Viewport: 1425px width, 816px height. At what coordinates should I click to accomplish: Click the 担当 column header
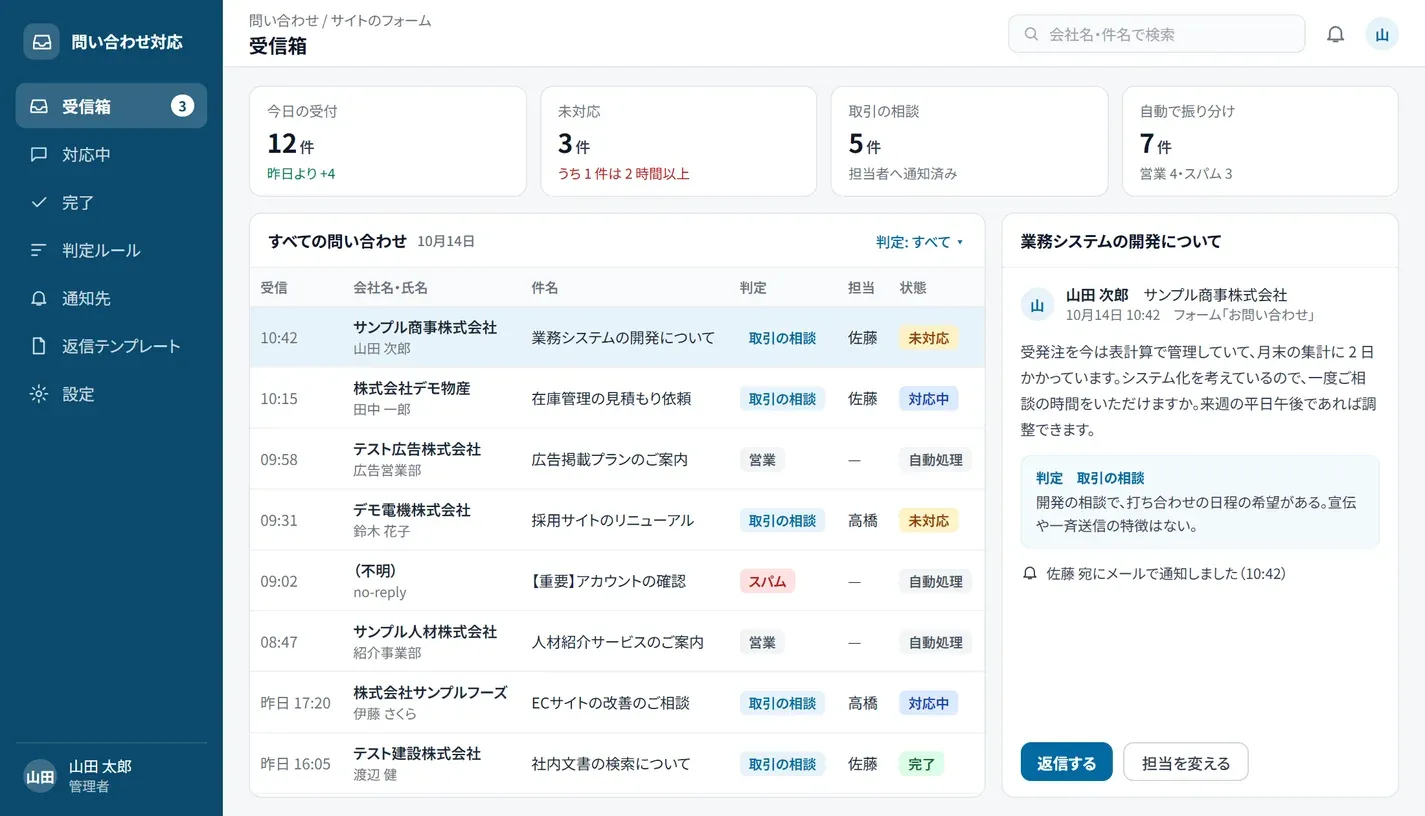[861, 288]
